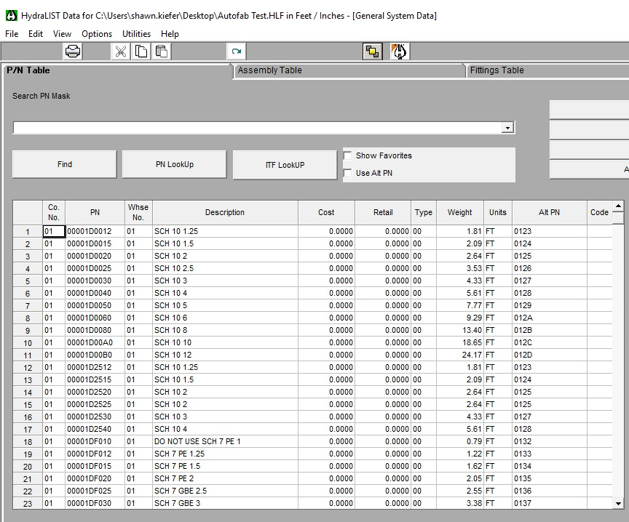Select row header number 23
The width and height of the screenshot is (629, 522).
tap(27, 504)
